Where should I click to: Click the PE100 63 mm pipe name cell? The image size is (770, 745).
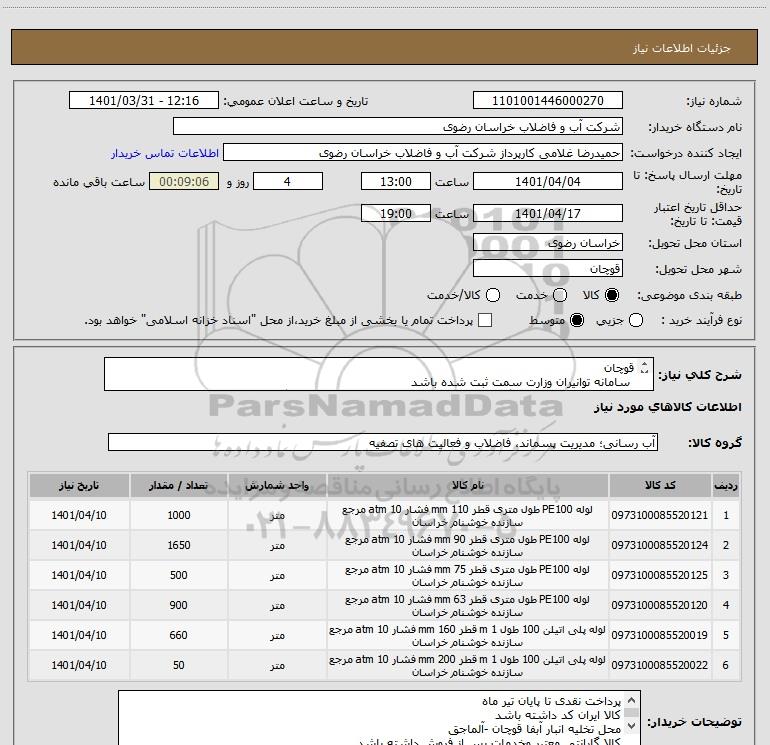[468, 606]
